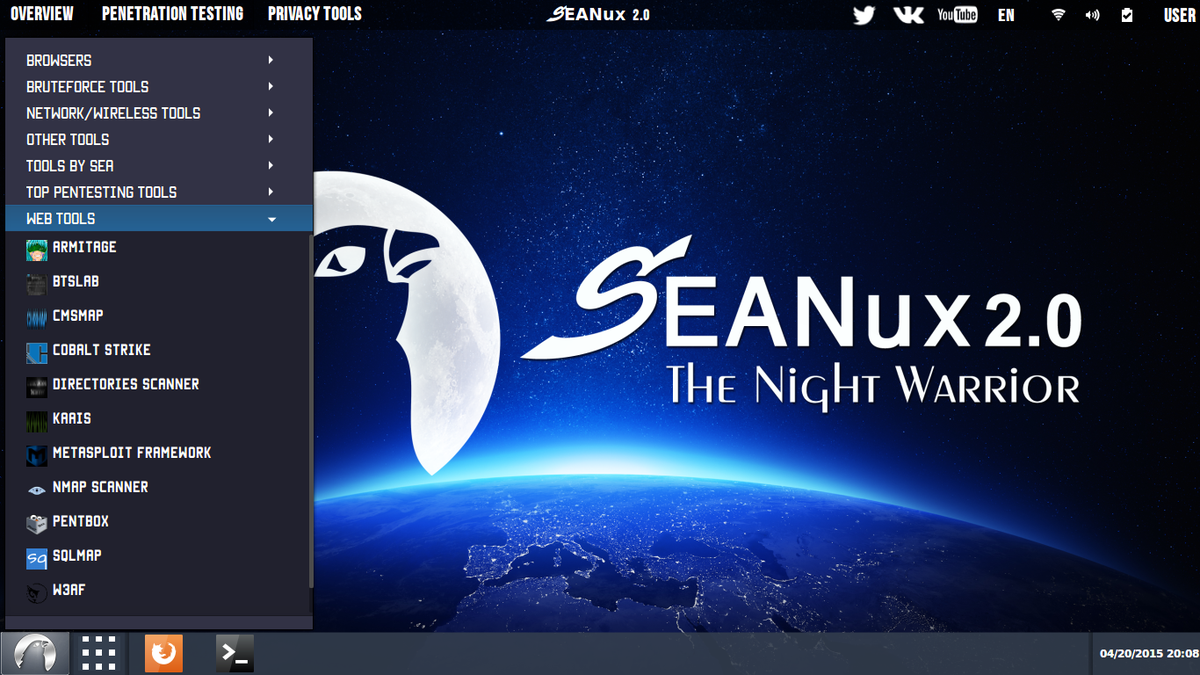Launch the W3AF tool
Screen dimensions: 1200x675
point(70,590)
